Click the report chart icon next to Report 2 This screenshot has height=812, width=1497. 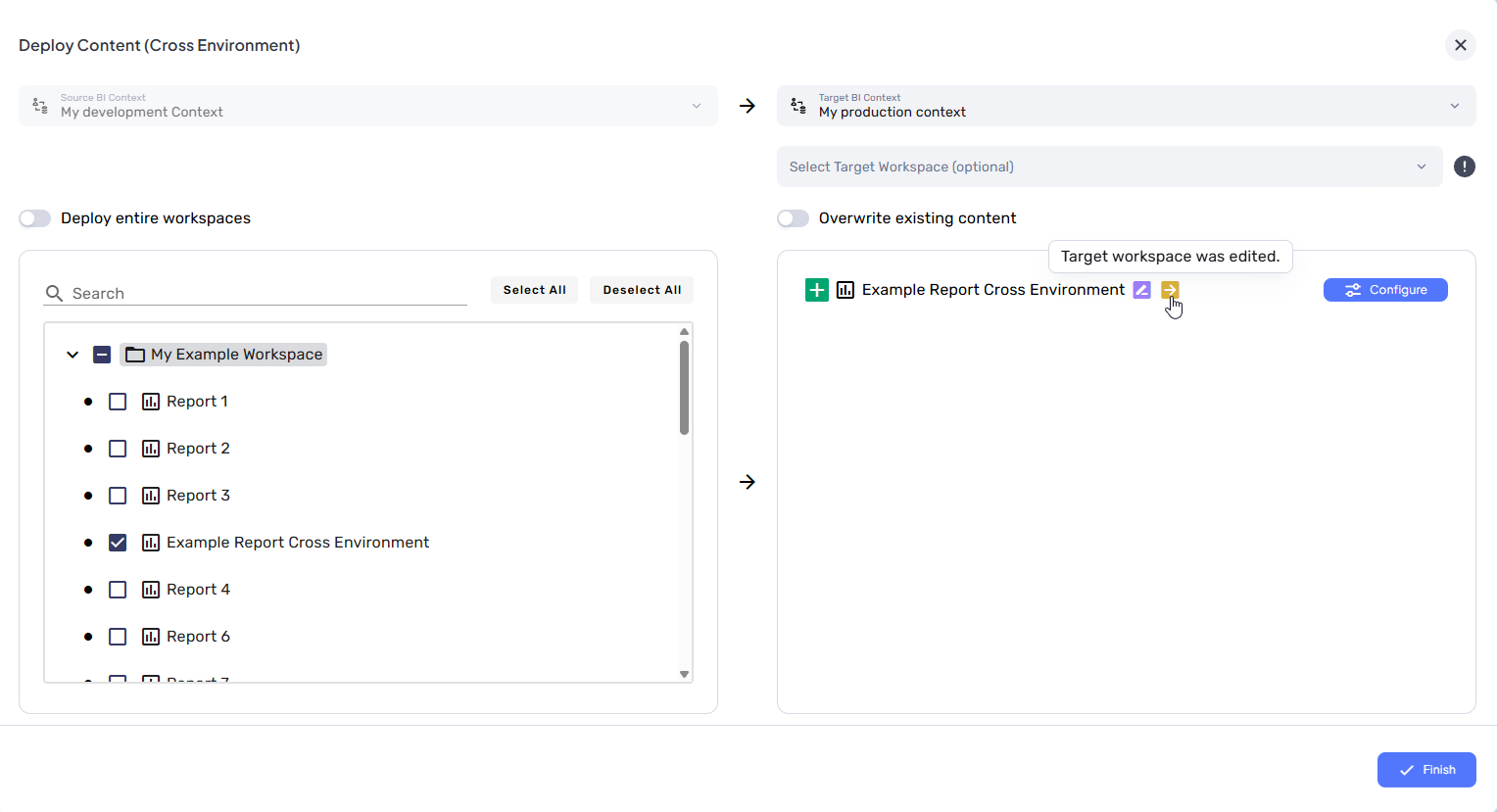[x=151, y=449]
